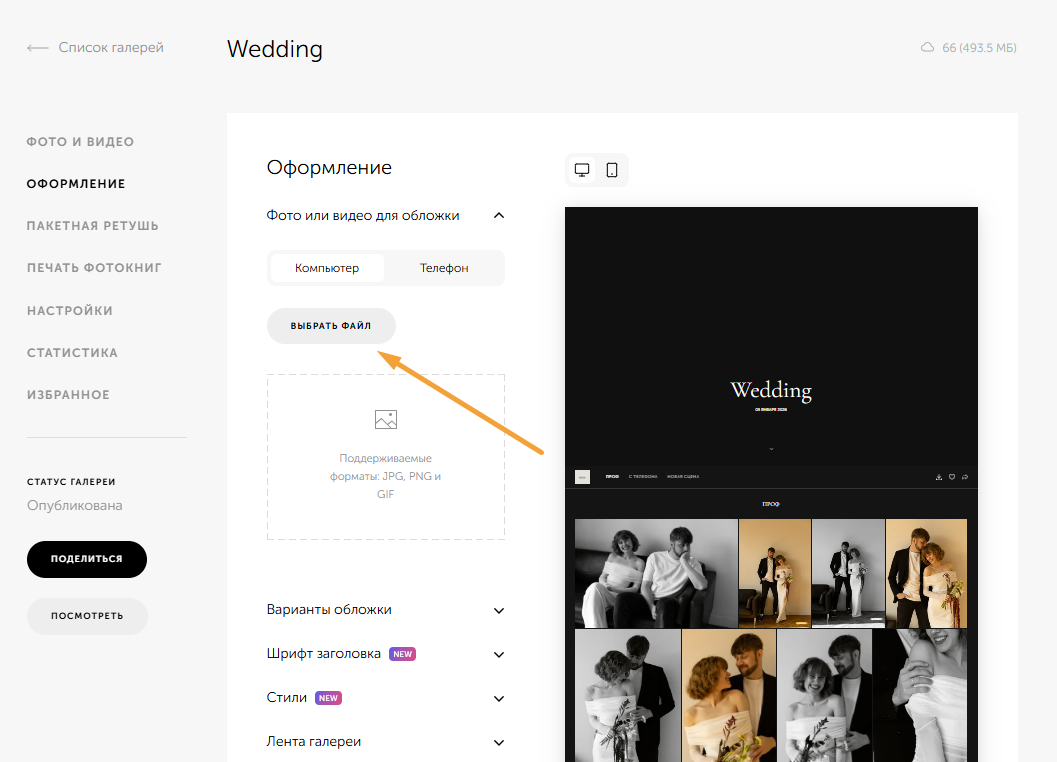The image size is (1057, 762).
Task: Open the first black-and-white couple thumbnail
Action: tap(656, 573)
